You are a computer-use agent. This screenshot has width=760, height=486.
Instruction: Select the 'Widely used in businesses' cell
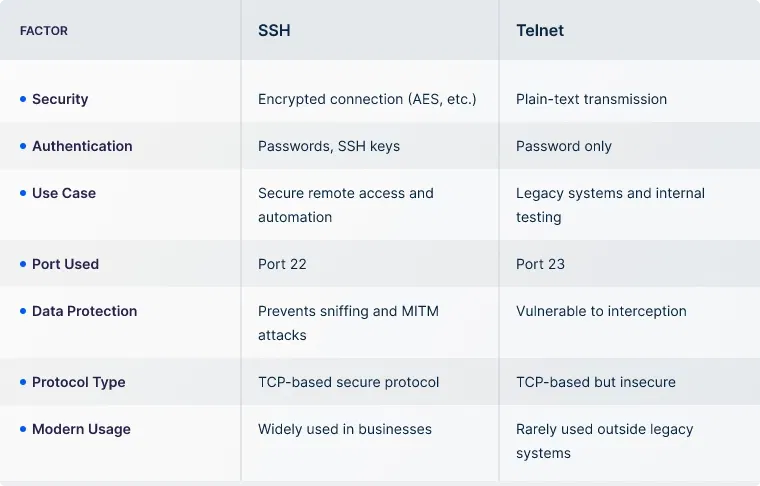[x=345, y=429]
